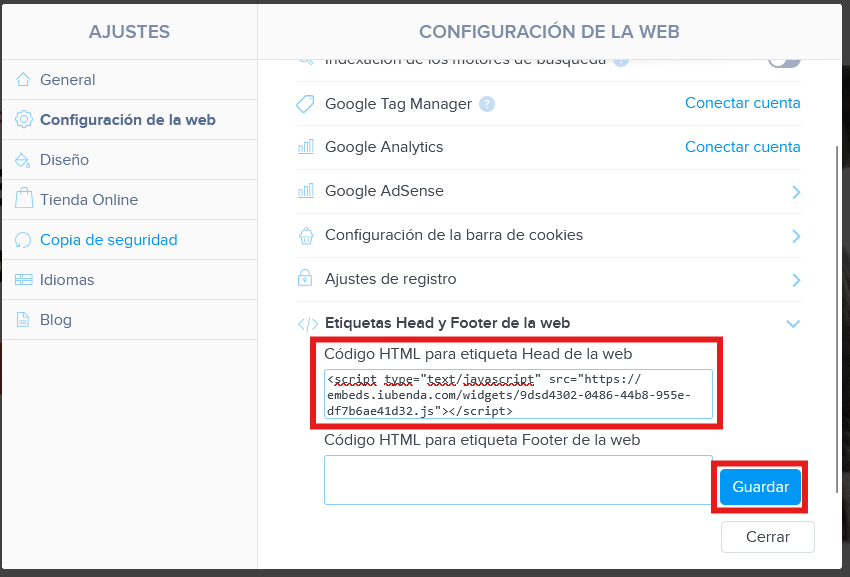This screenshot has height=577, width=850.
Task: Toggle the search engine indexing switch
Action: 784,65
